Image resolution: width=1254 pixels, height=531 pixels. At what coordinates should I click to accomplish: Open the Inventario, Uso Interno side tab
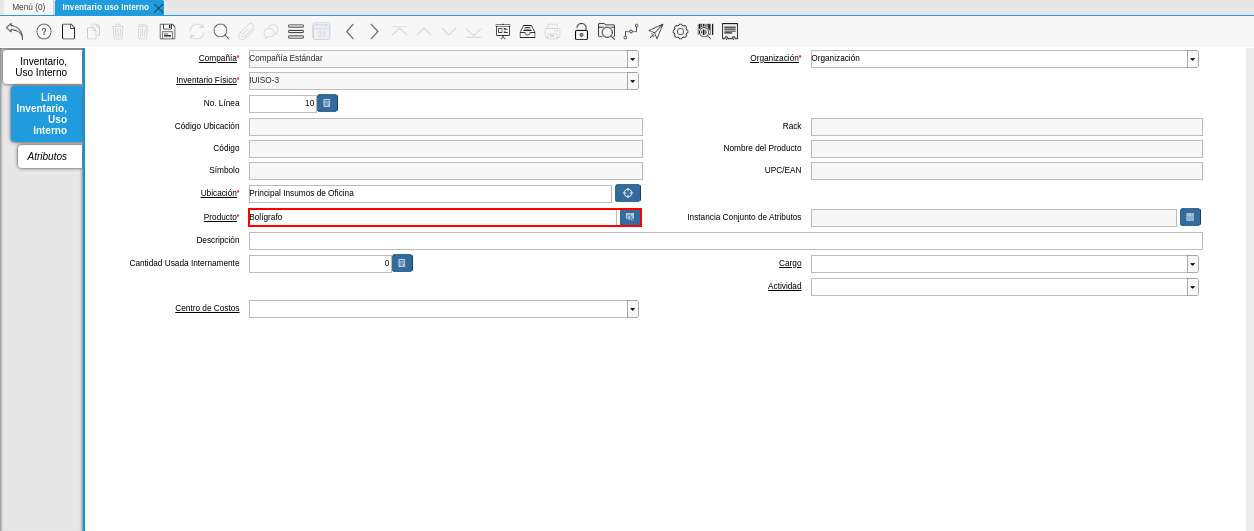coord(42,67)
